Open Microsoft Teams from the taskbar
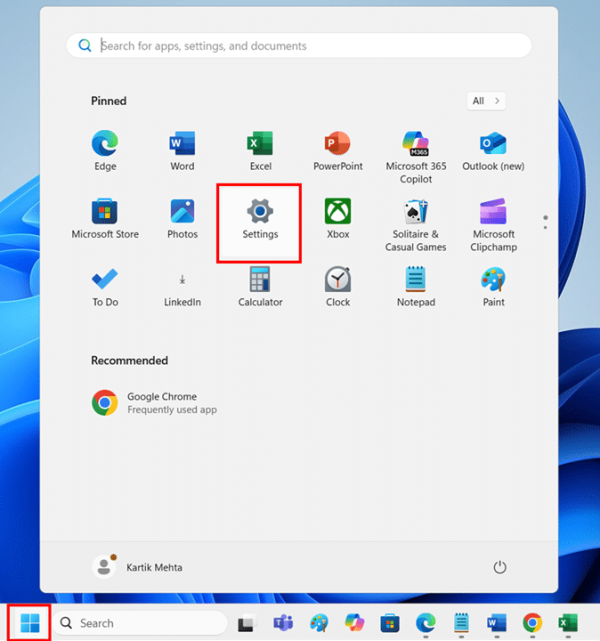 pos(283,623)
